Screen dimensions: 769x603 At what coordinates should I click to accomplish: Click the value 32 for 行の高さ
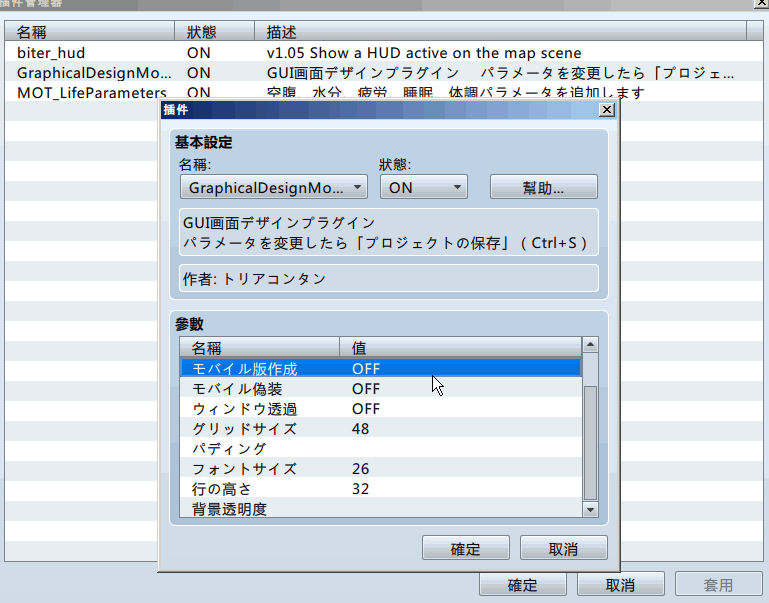360,489
